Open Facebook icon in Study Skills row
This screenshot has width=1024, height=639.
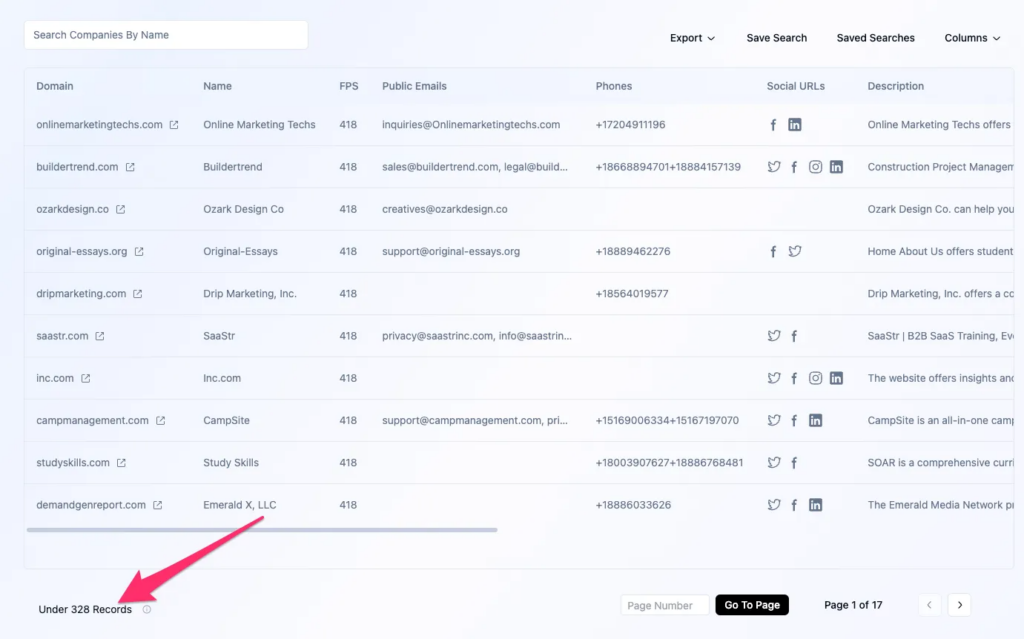click(794, 463)
